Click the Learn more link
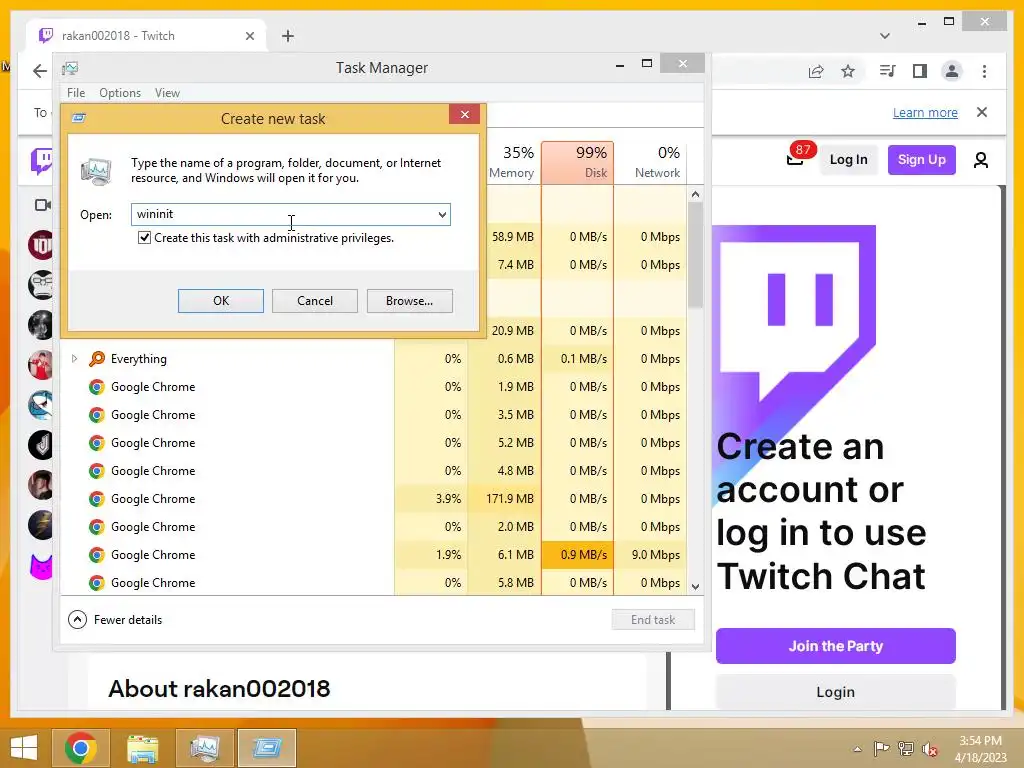This screenshot has width=1024, height=768. point(925,112)
